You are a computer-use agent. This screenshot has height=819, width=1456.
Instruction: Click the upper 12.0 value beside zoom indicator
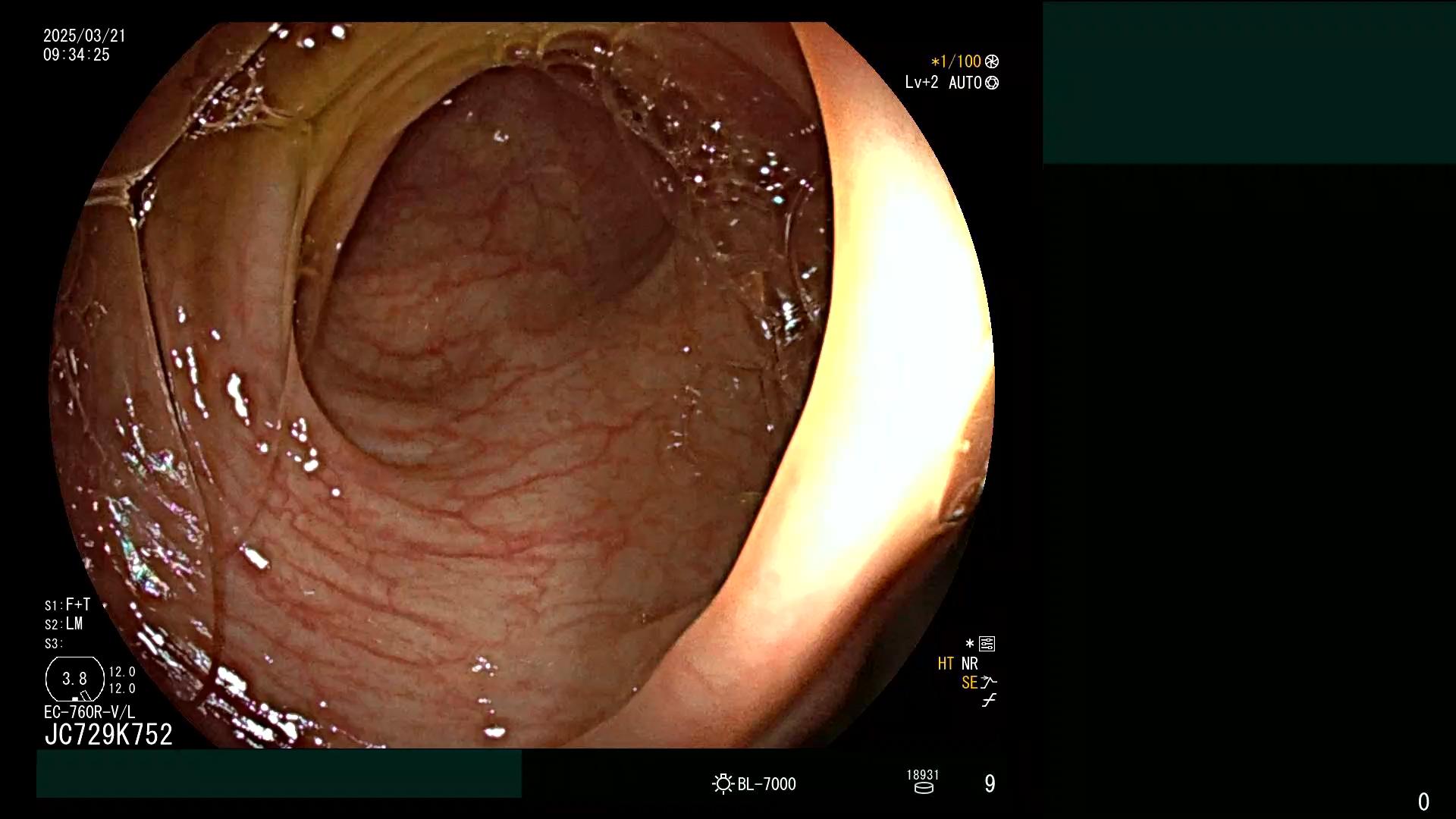(x=122, y=673)
